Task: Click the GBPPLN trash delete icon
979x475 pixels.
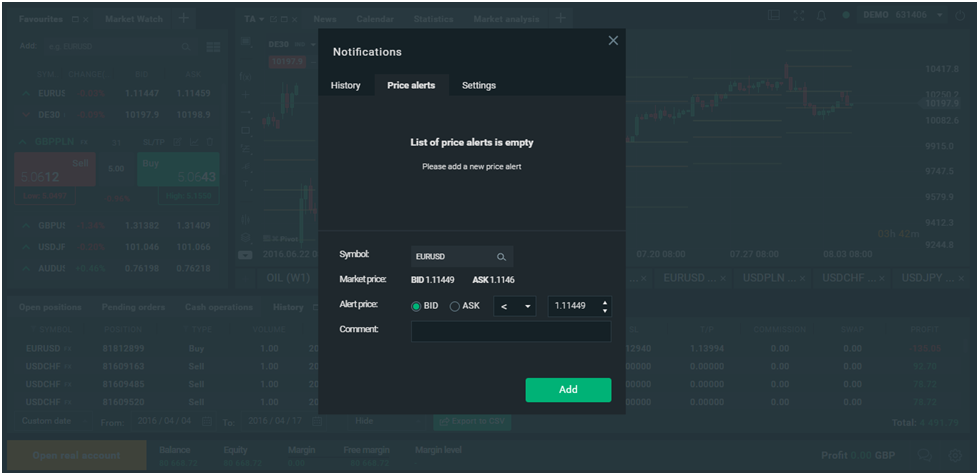Action: click(210, 142)
